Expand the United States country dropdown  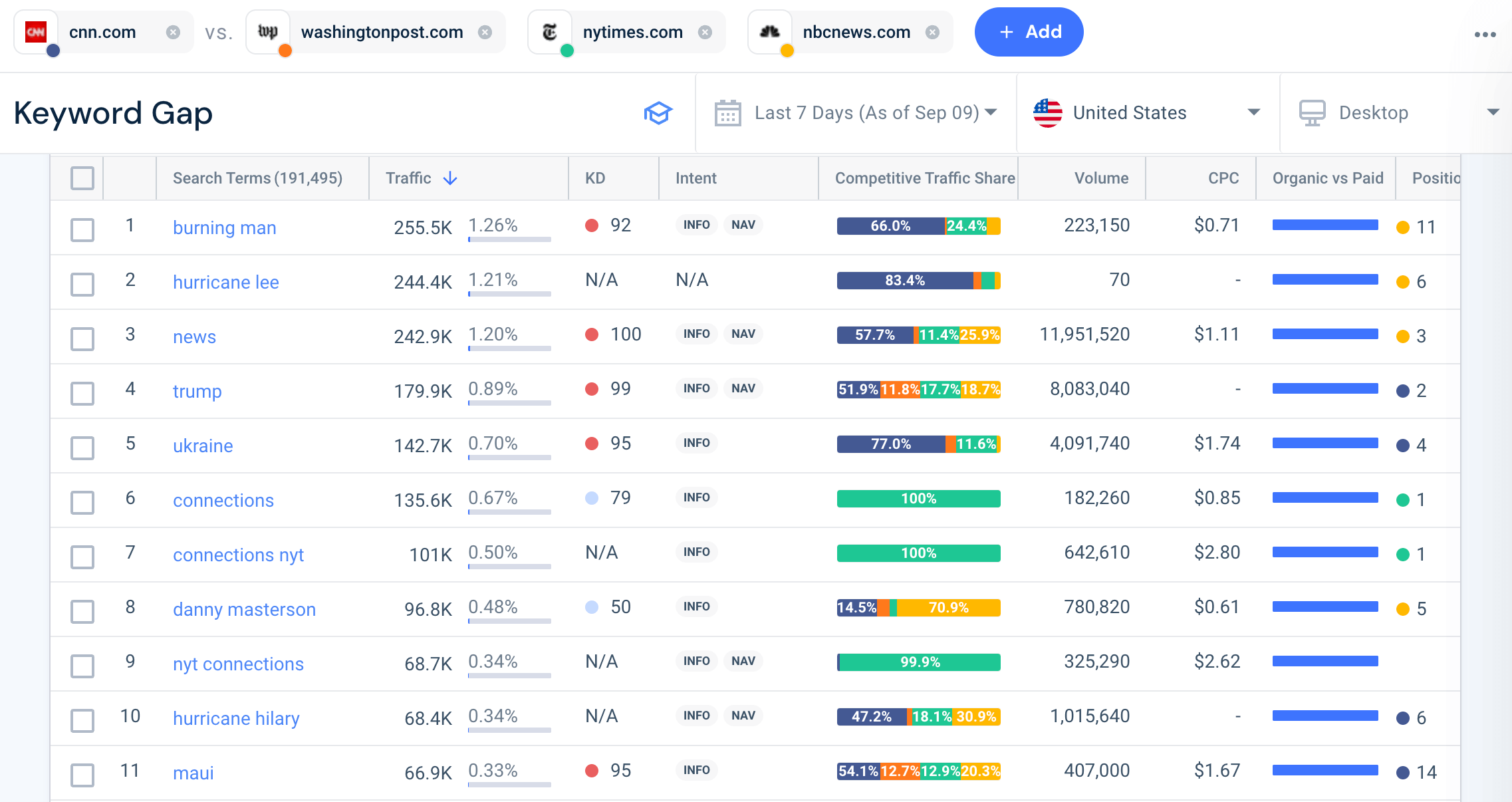point(1254,112)
